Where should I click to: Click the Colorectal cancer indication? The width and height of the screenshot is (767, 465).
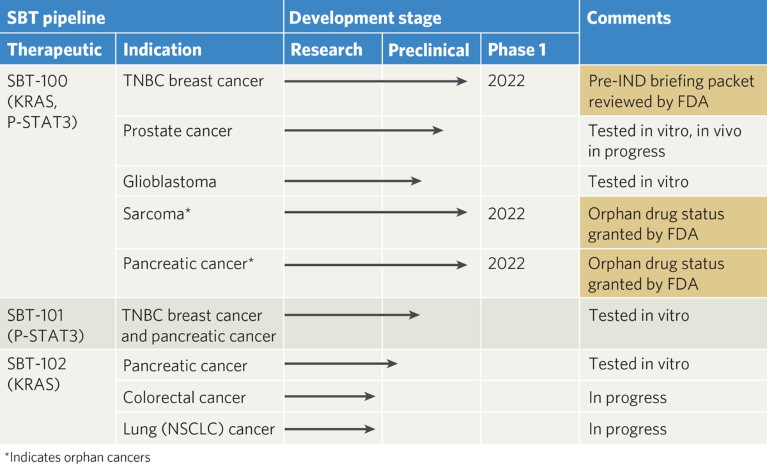184,398
